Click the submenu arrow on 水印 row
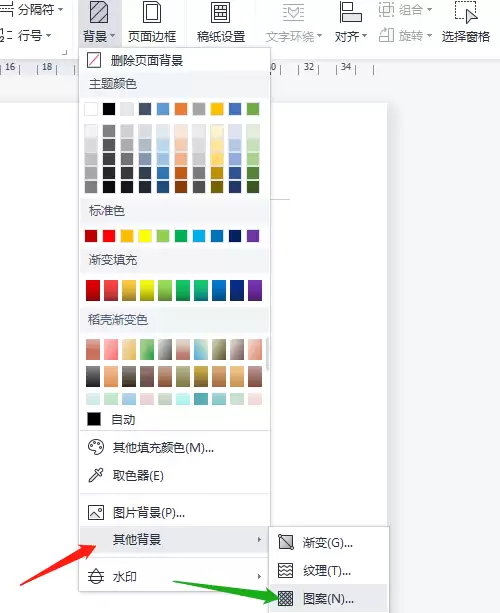Screen dimensions: 500x613 click(259, 577)
